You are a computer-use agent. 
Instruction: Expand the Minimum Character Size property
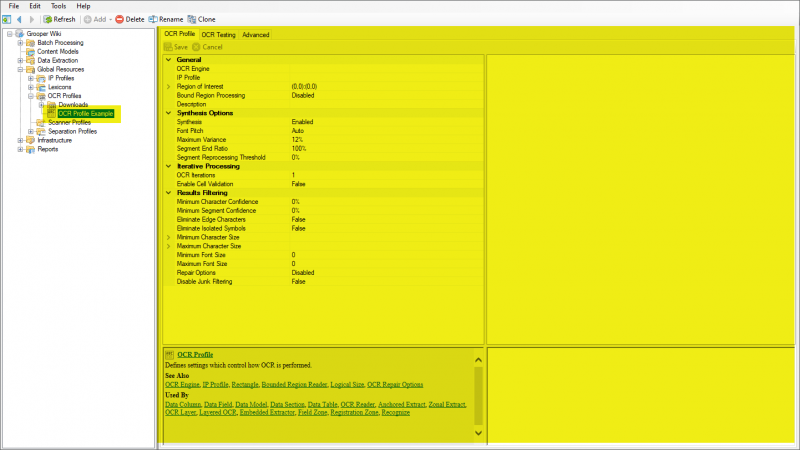[x=168, y=237]
